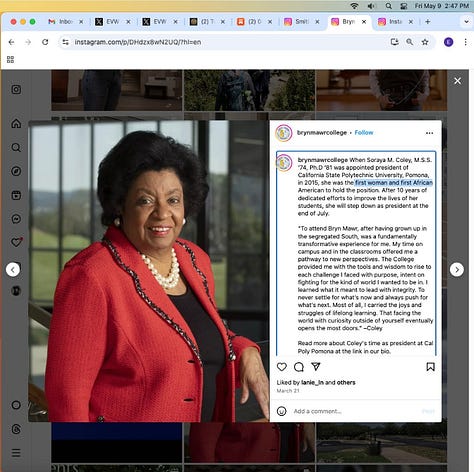474x472 pixels.
Task: Open brynmawrcollege avatar beside caption
Action: pyautogui.click(x=284, y=163)
